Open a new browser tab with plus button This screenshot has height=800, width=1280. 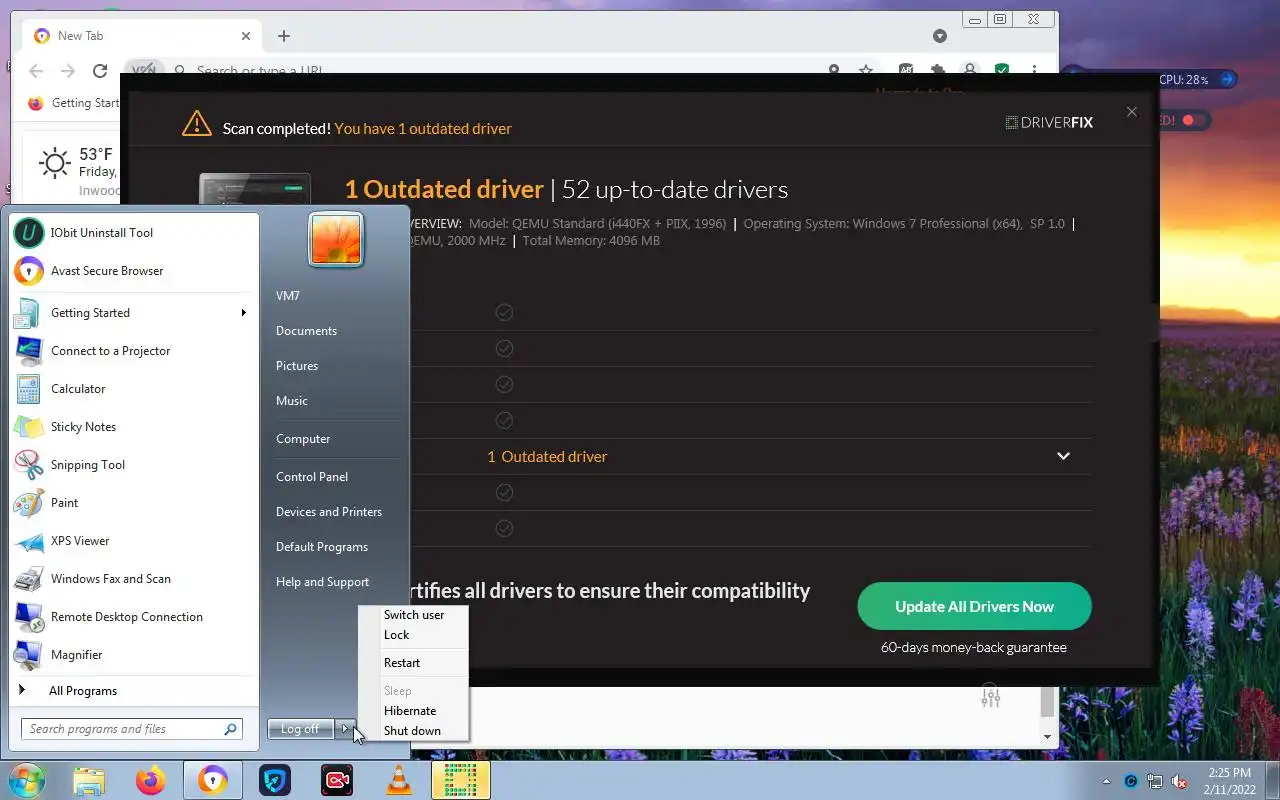284,36
